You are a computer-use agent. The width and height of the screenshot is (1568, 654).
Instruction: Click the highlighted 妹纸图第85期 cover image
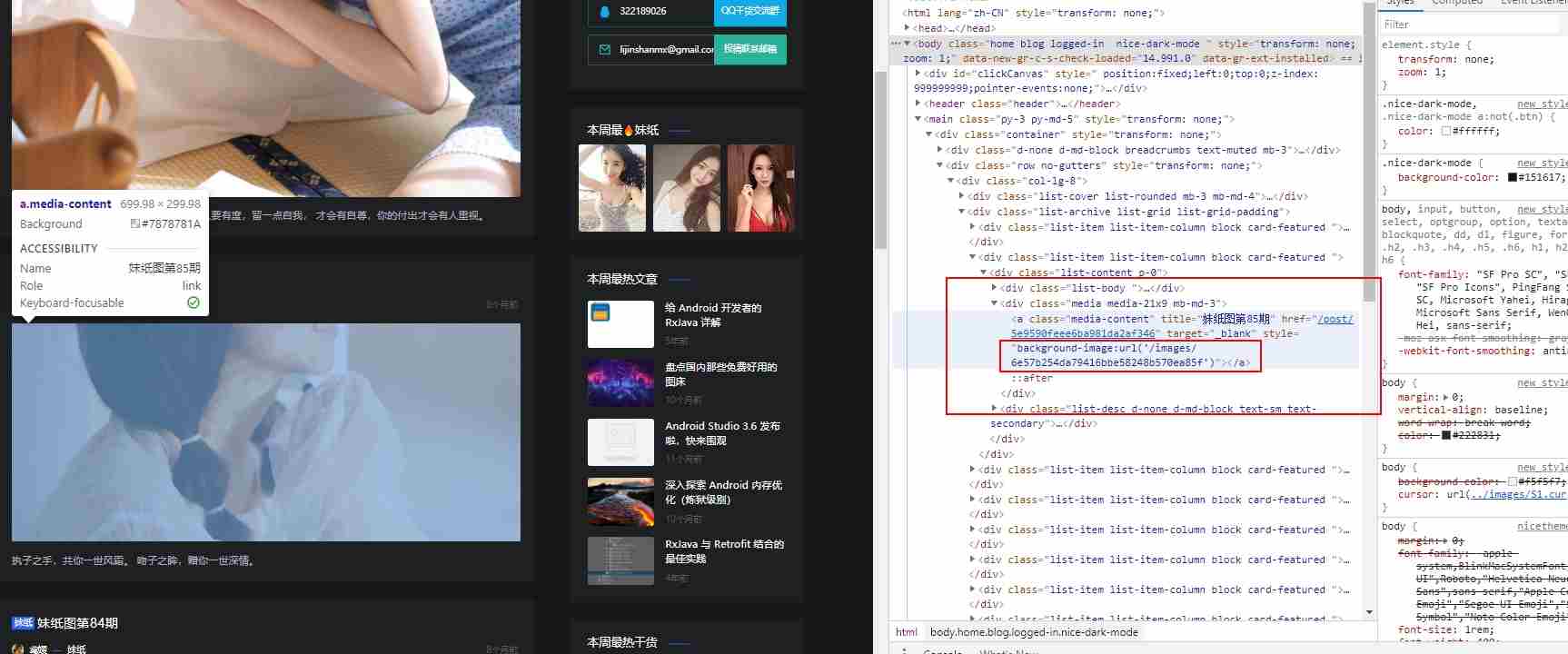point(266,432)
